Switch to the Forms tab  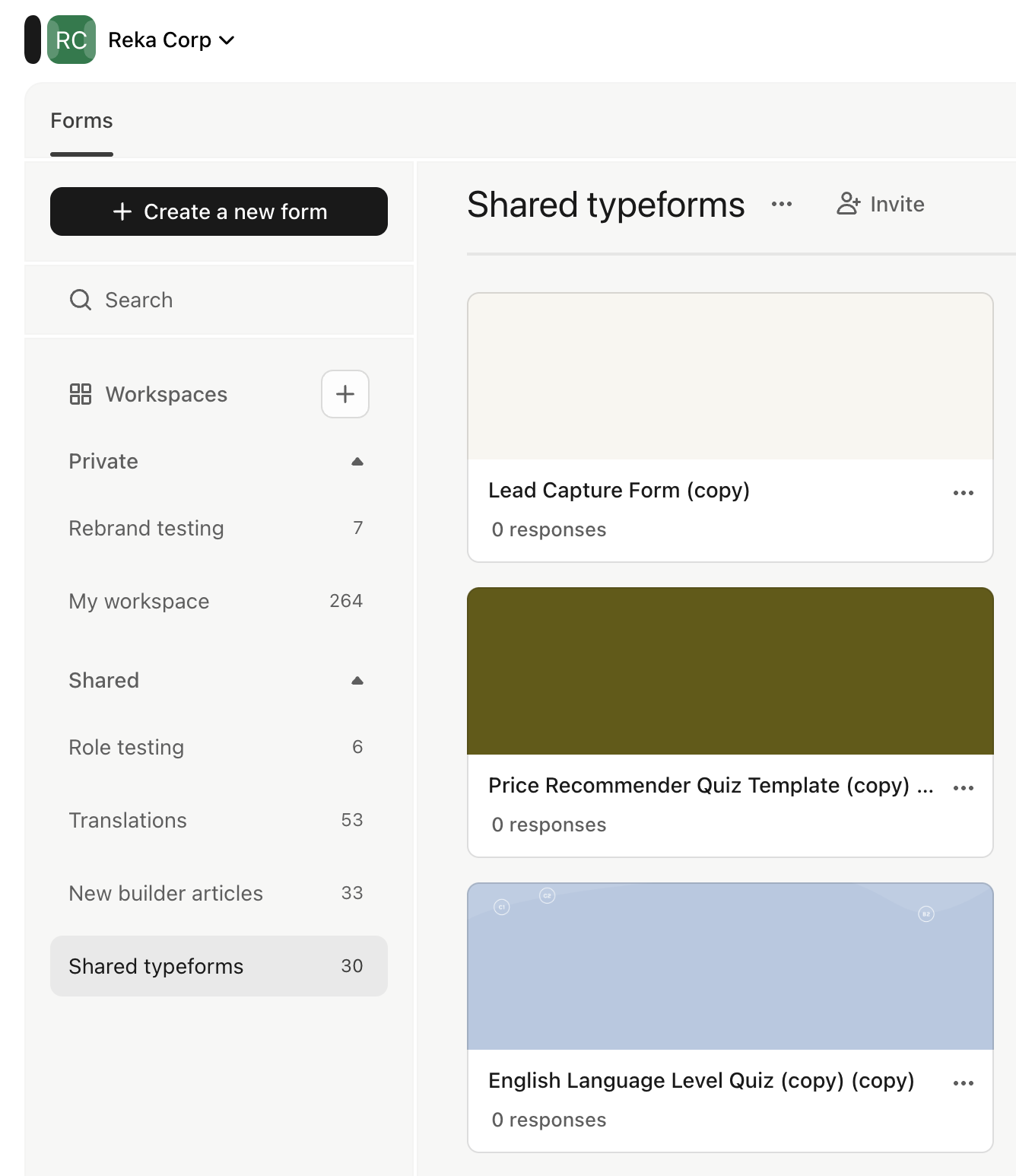(x=81, y=121)
